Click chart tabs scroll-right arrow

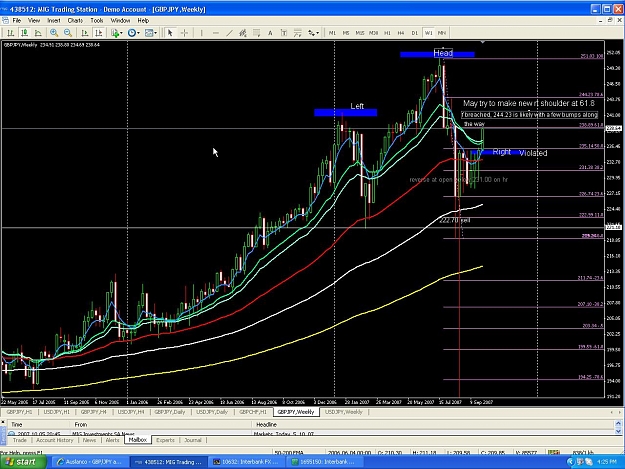(x=620, y=412)
